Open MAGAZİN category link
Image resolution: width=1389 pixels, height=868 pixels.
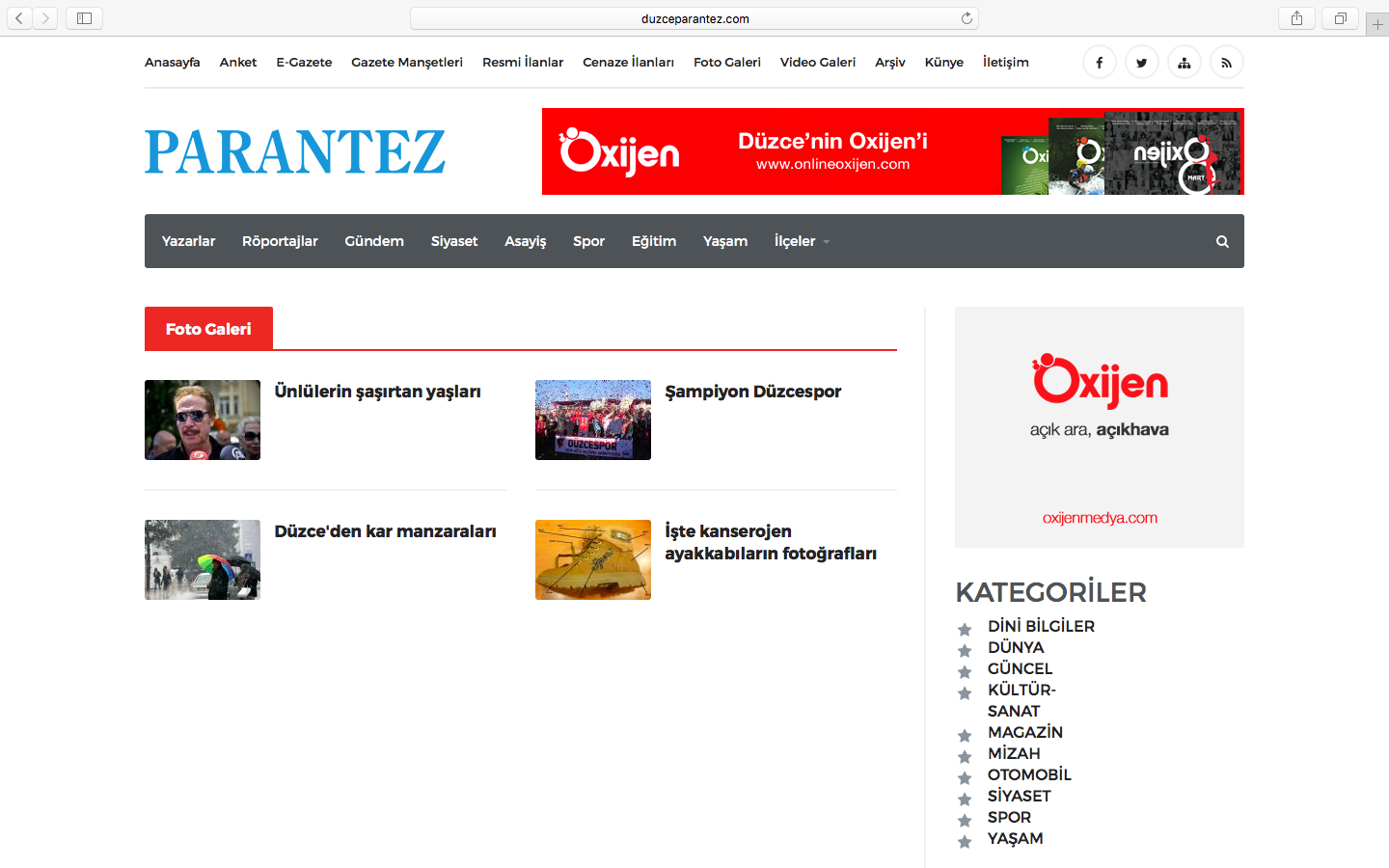[1025, 732]
